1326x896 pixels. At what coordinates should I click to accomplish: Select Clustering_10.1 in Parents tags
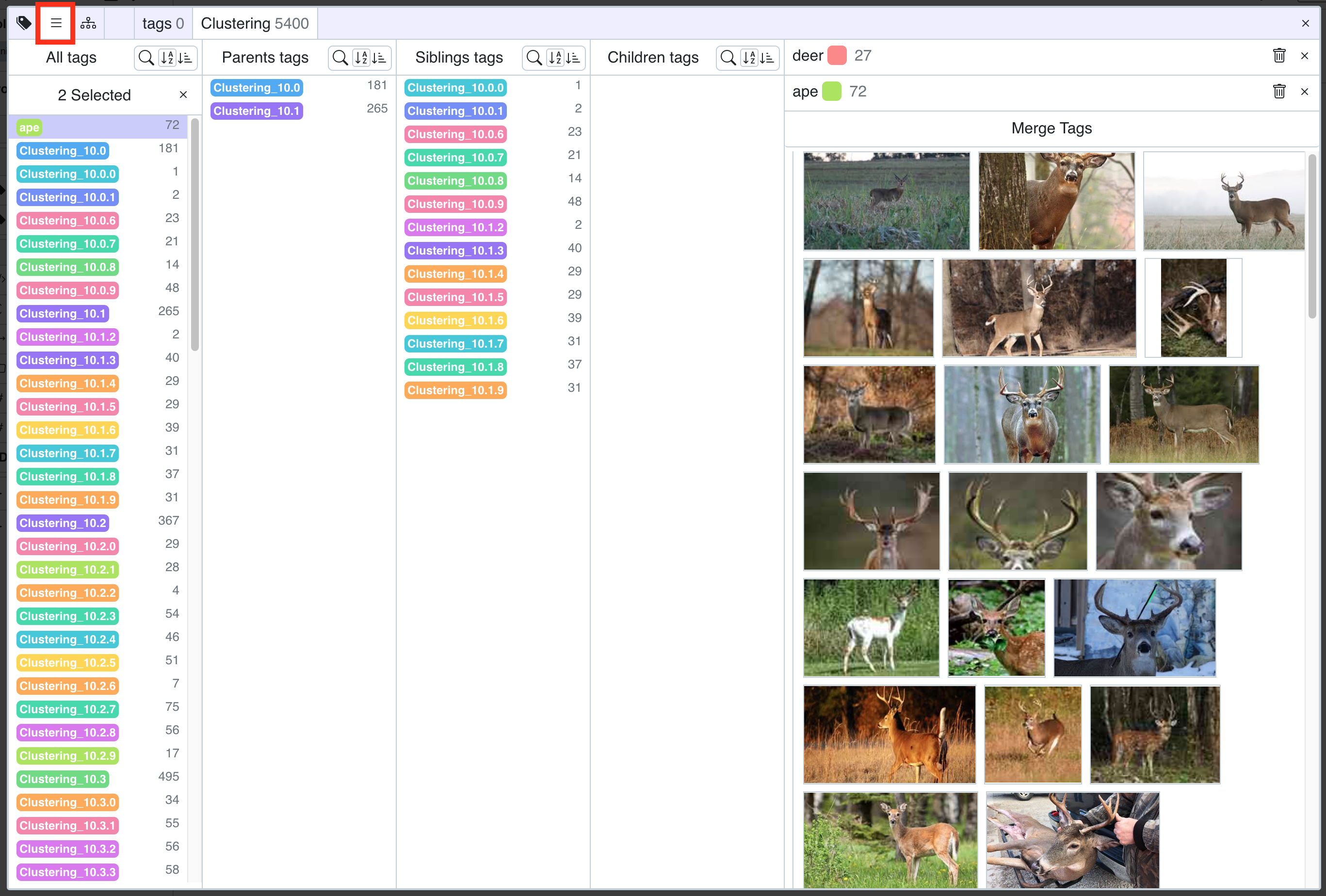pos(256,111)
